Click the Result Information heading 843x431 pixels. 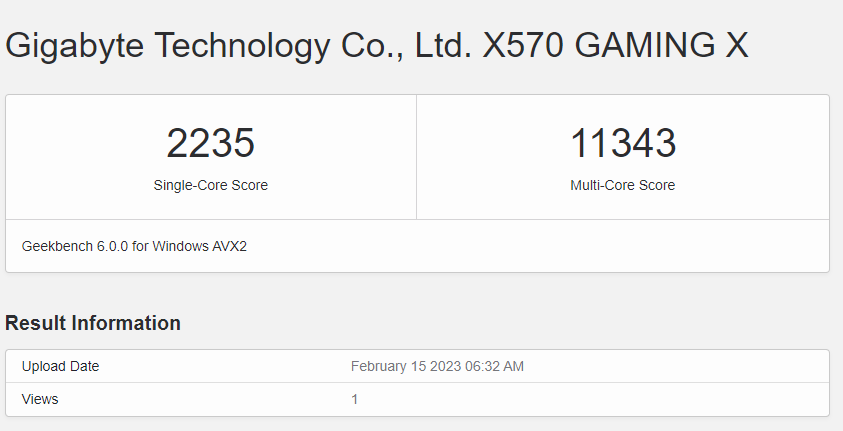(x=93, y=323)
